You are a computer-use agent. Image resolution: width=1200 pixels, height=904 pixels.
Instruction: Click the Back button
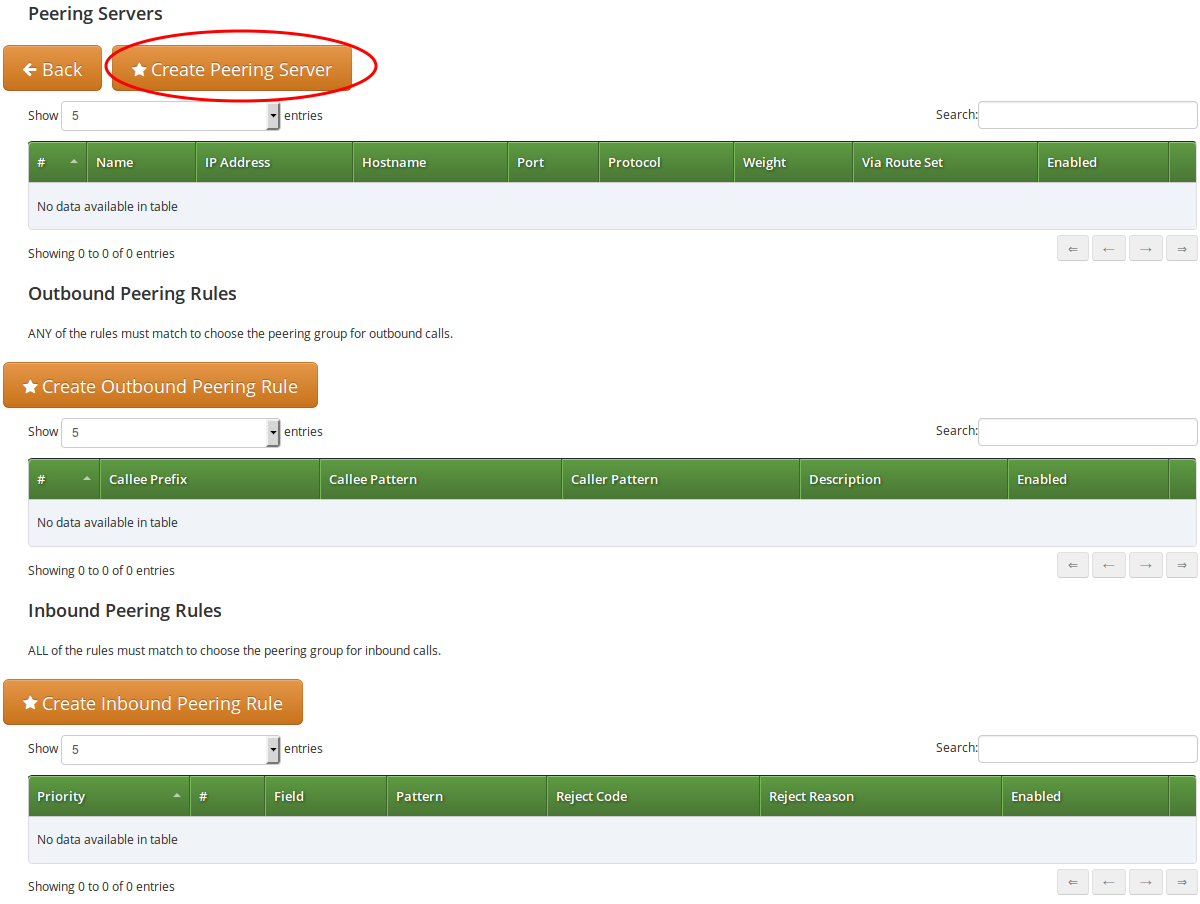click(52, 68)
